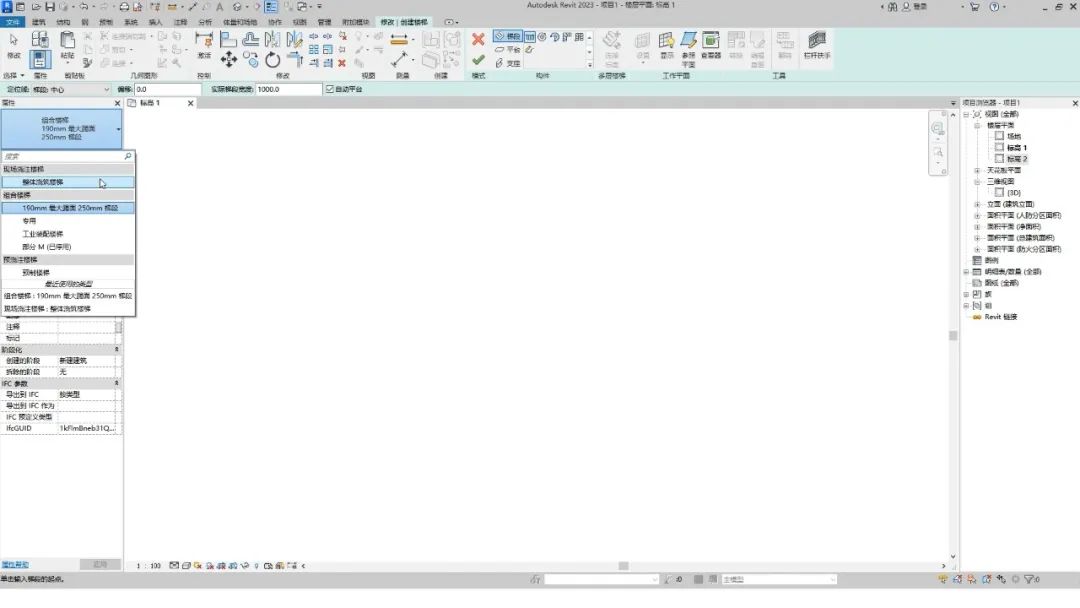This screenshot has height=608, width=1080.
Task: Expand the 立面 (建筑立面) tree node
Action: click(x=977, y=205)
